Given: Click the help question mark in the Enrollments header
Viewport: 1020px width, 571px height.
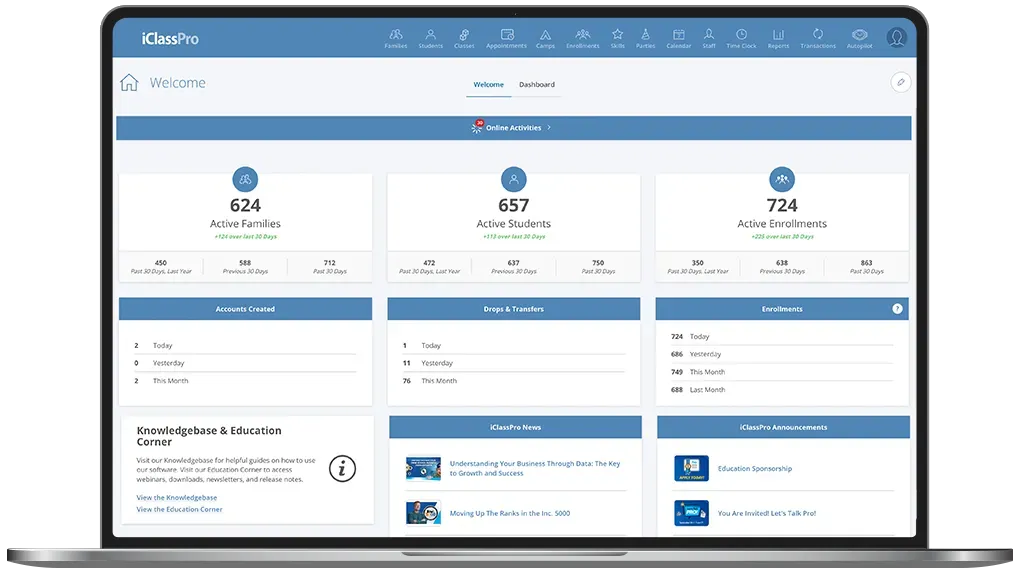Looking at the screenshot, I should click(x=897, y=309).
